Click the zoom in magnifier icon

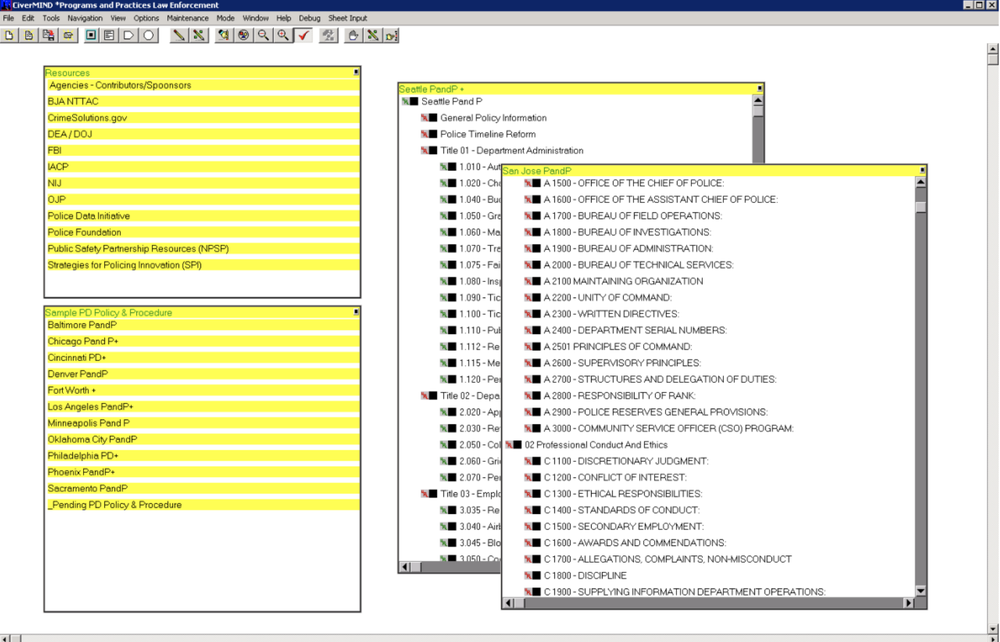point(283,36)
